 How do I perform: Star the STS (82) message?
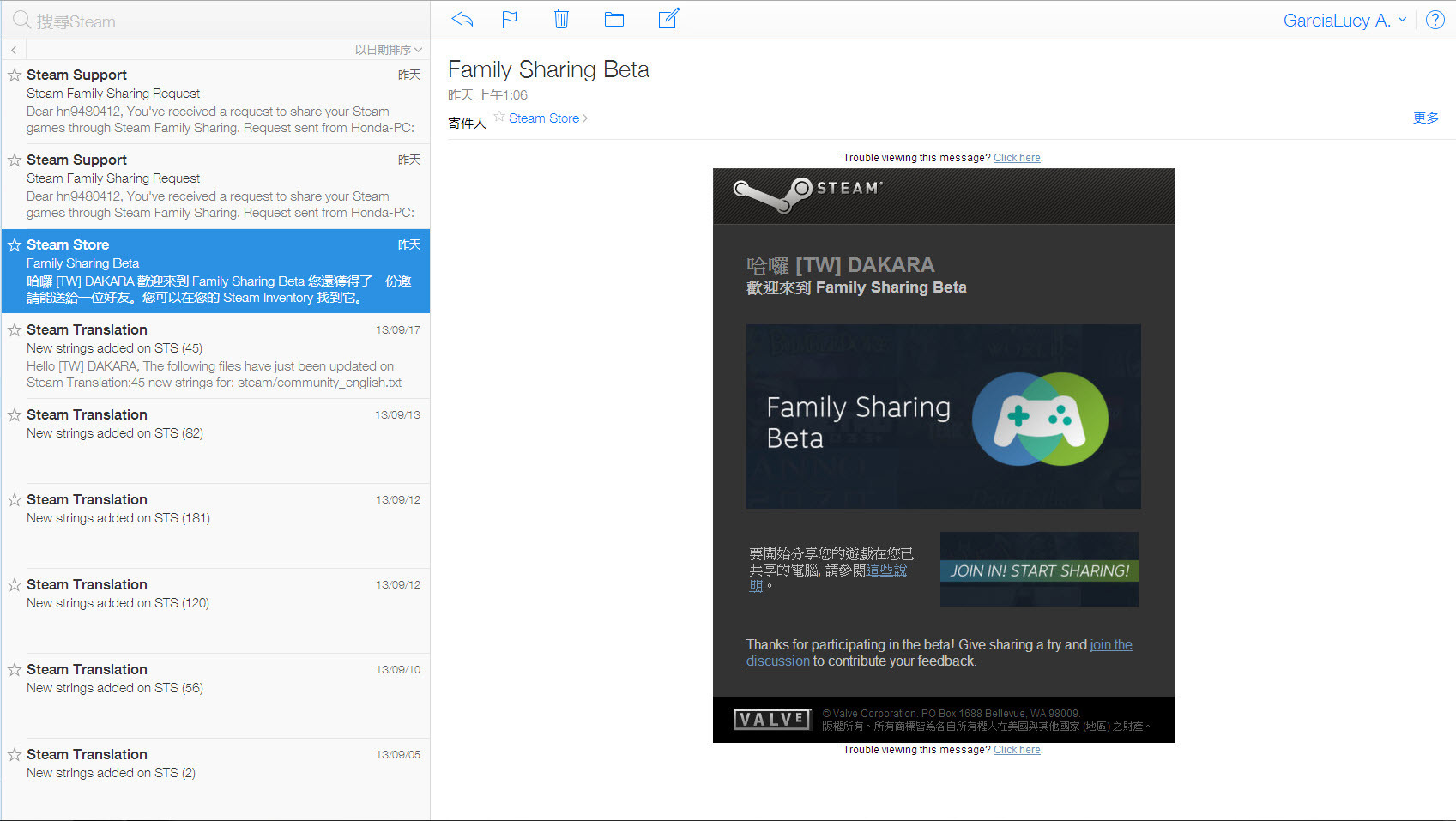15,414
